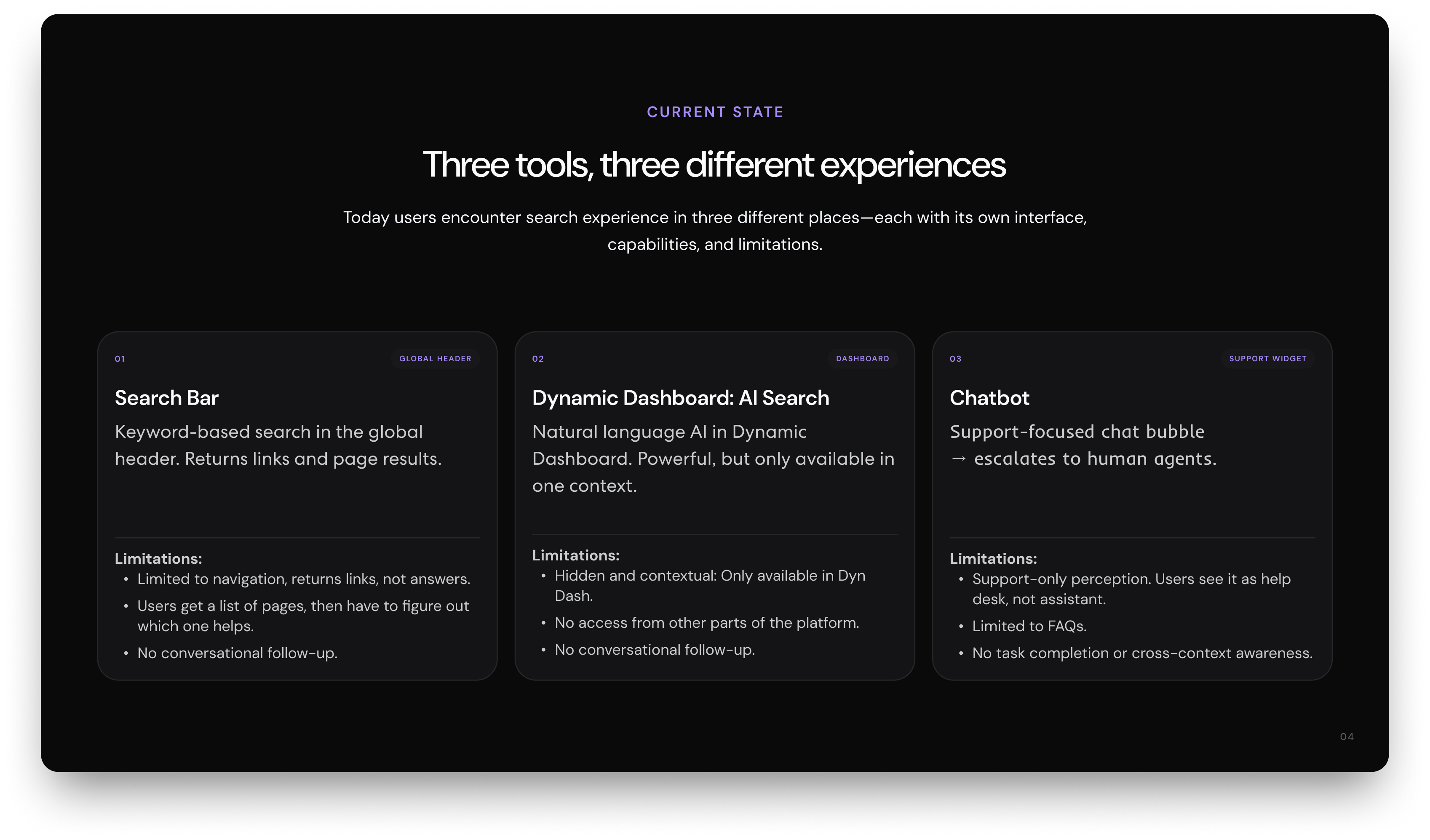
Task: Select the subtitle text below the slide title
Action: click(x=715, y=230)
